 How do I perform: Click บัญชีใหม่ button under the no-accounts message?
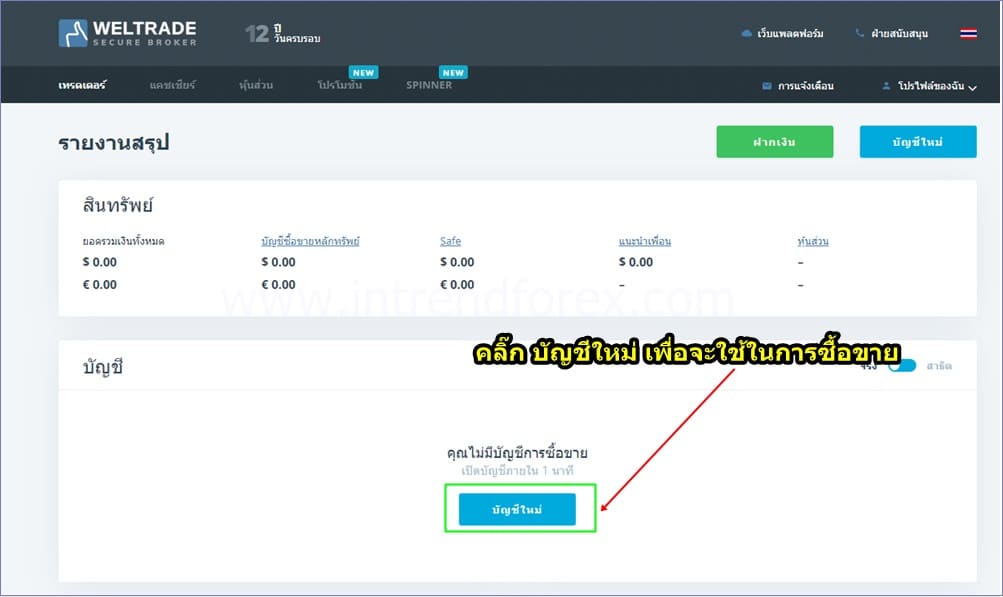(x=517, y=509)
